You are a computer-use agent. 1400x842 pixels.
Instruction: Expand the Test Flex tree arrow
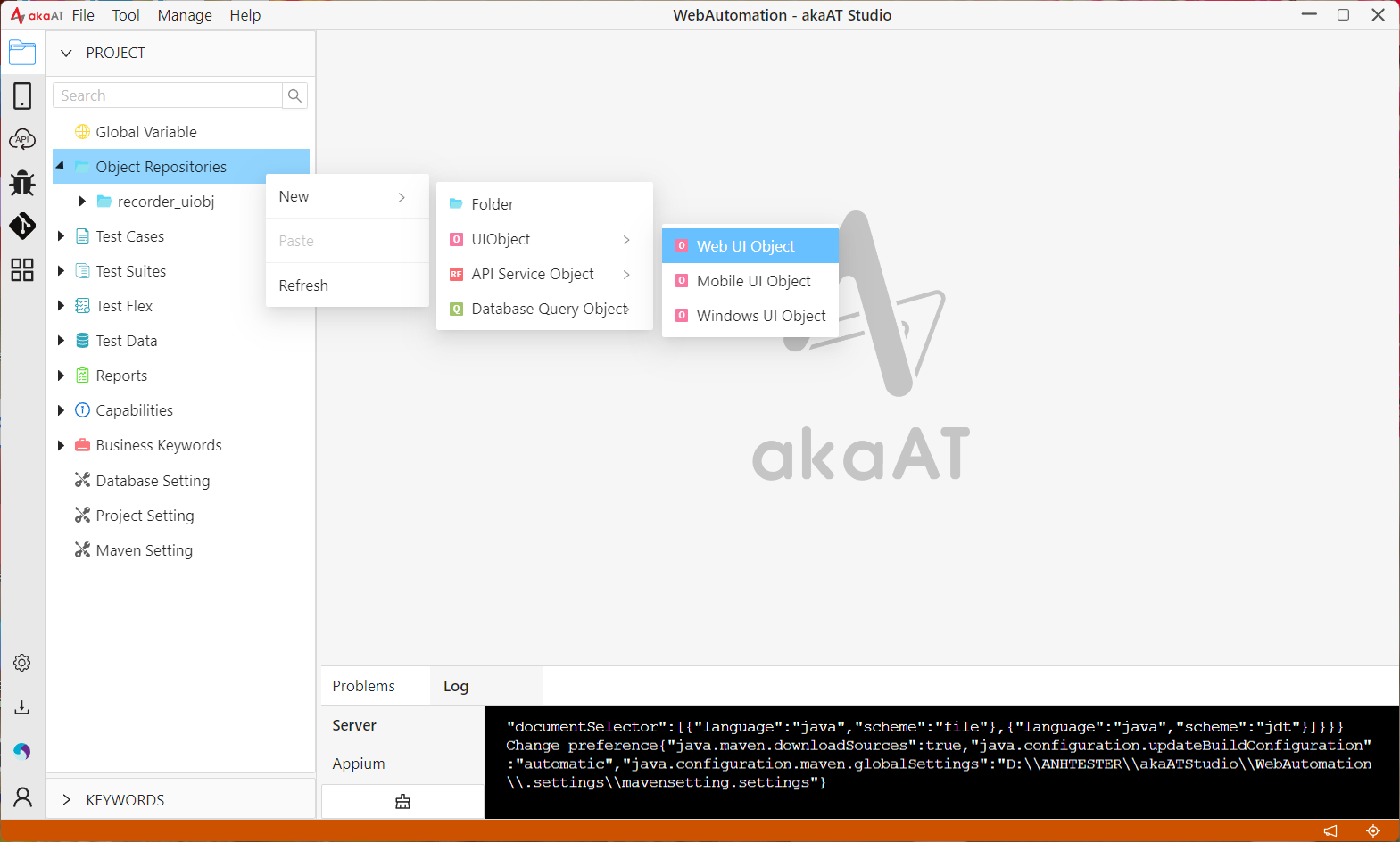point(61,306)
